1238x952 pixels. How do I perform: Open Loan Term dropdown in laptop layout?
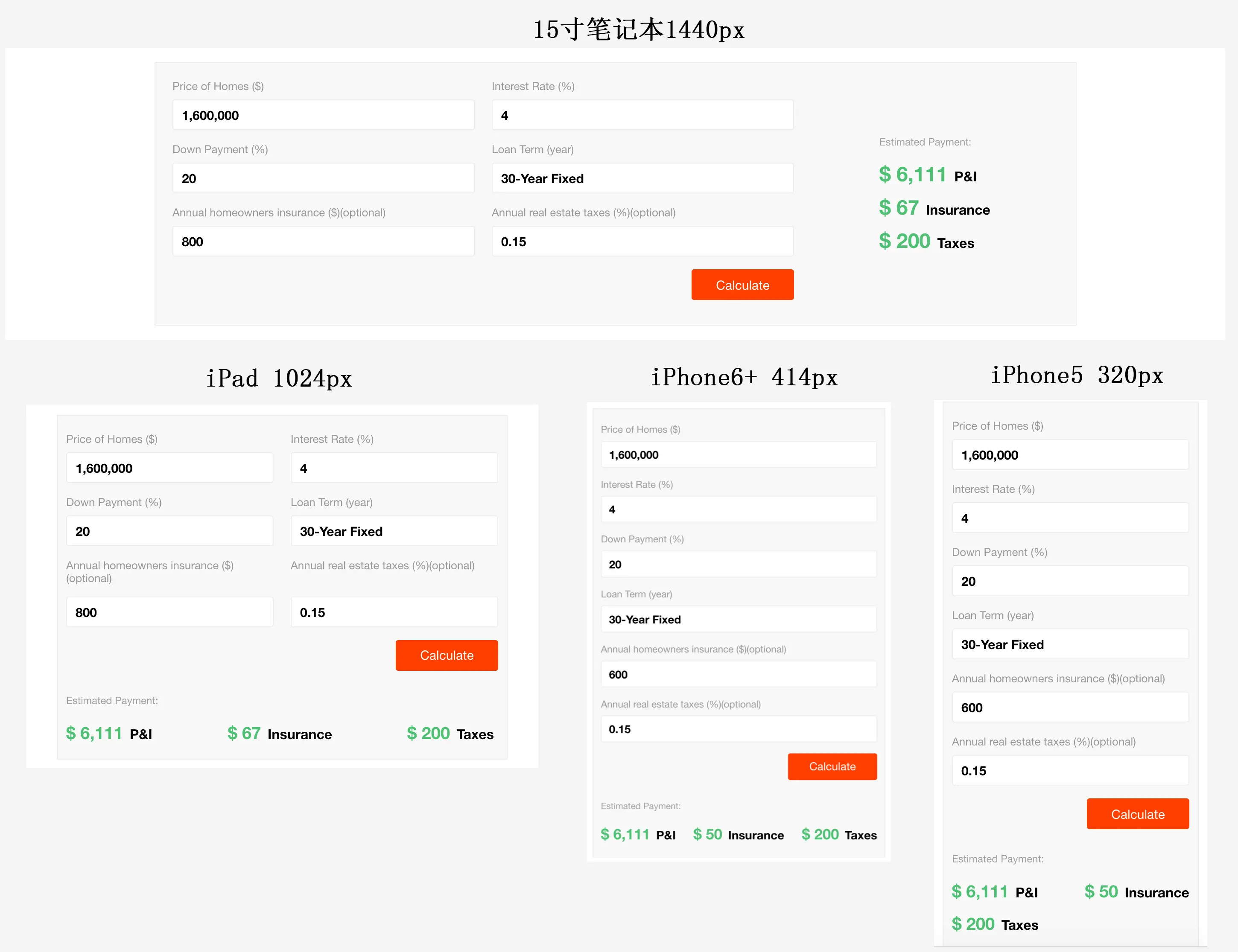click(x=642, y=178)
